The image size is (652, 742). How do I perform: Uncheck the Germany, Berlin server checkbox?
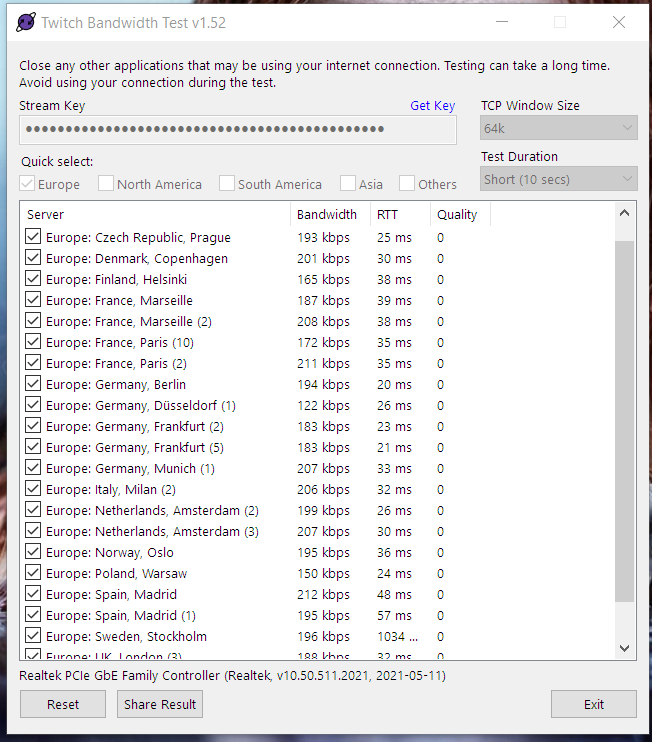pos(33,384)
